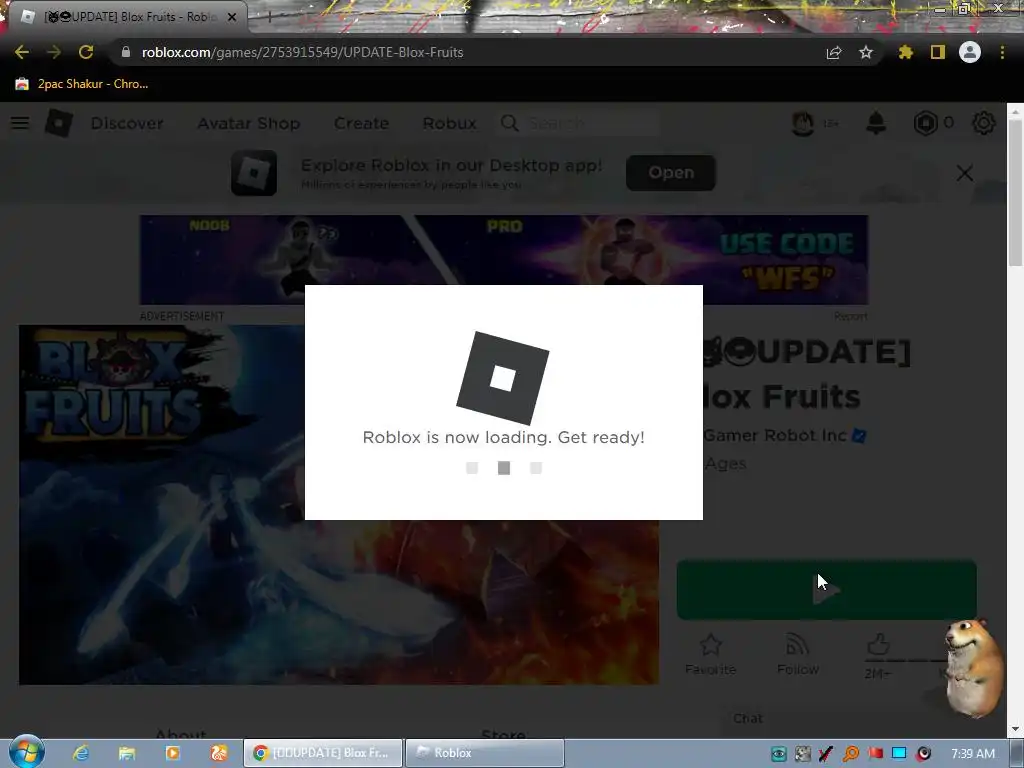This screenshot has height=768, width=1024.
Task: Like the game thumbs-up icon
Action: (x=878, y=645)
